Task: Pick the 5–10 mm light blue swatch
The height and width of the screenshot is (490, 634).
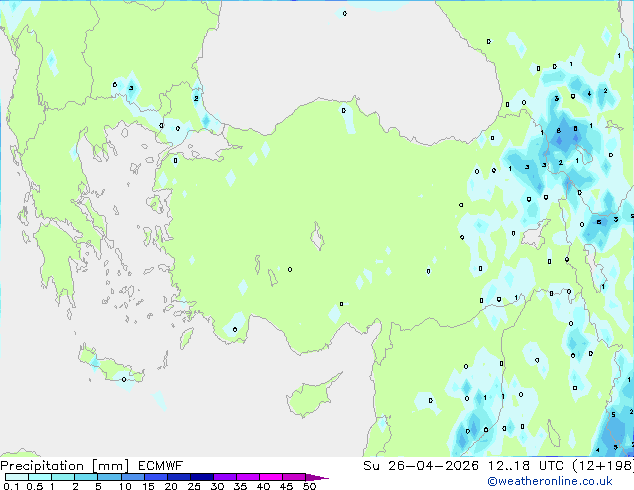Action: [109, 477]
